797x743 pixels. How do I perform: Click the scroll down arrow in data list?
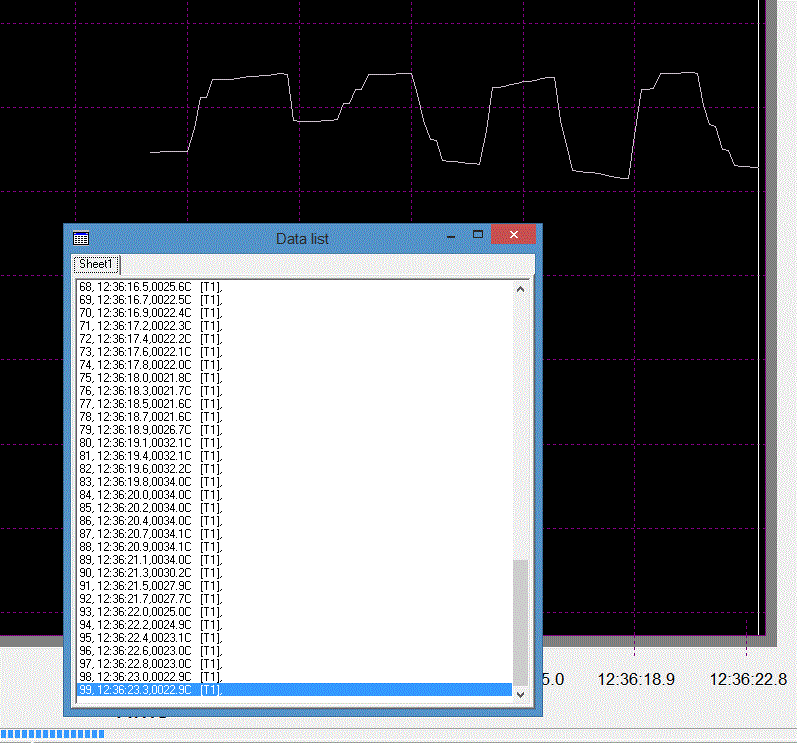tap(520, 694)
